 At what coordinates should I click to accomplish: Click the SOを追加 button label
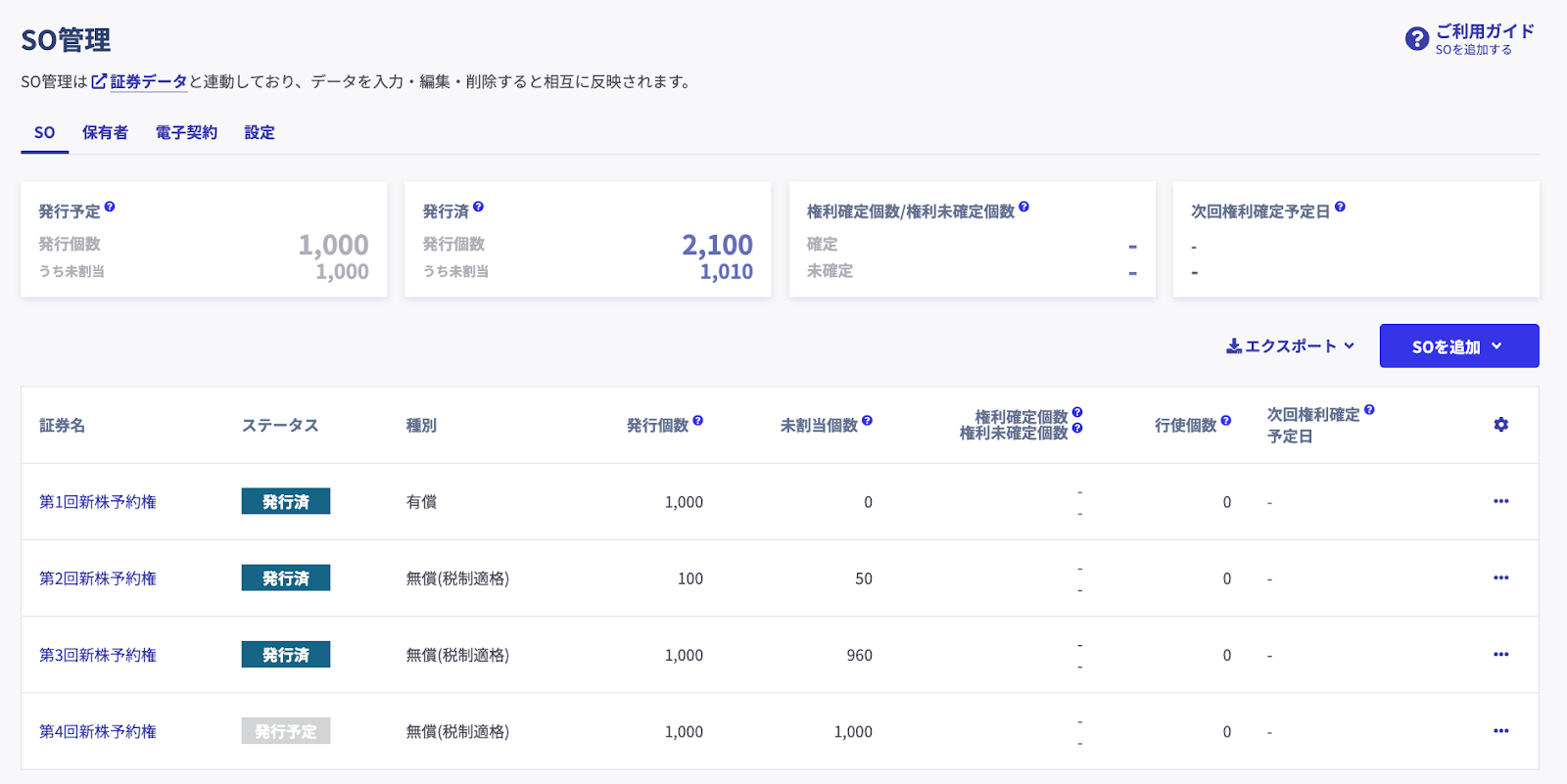click(1447, 346)
